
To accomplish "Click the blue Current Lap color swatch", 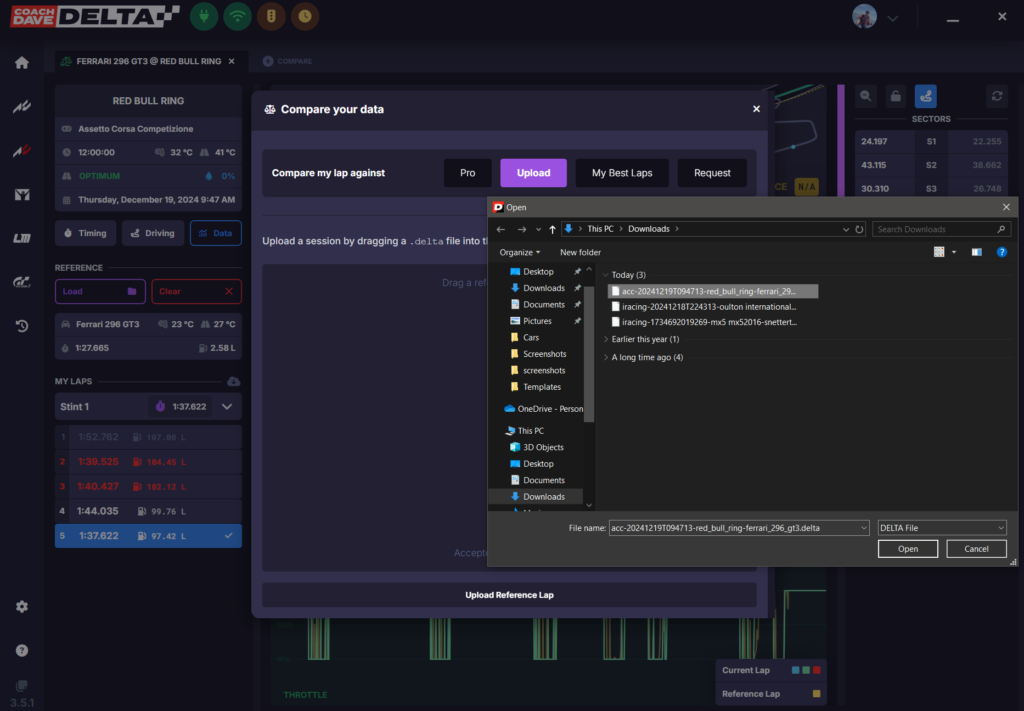I will [795, 671].
